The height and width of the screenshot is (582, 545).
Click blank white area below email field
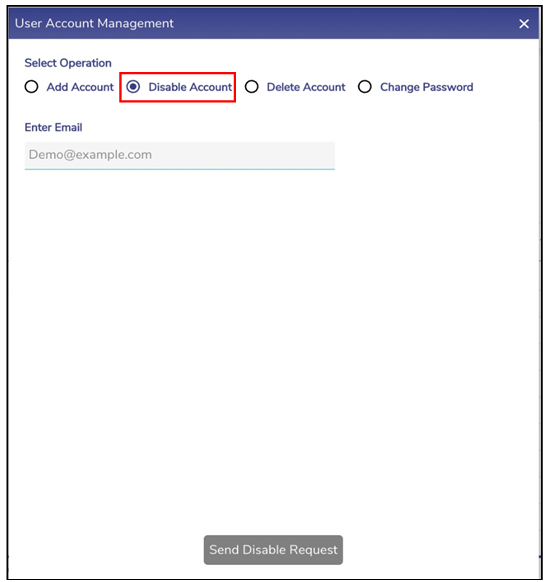tap(273, 334)
